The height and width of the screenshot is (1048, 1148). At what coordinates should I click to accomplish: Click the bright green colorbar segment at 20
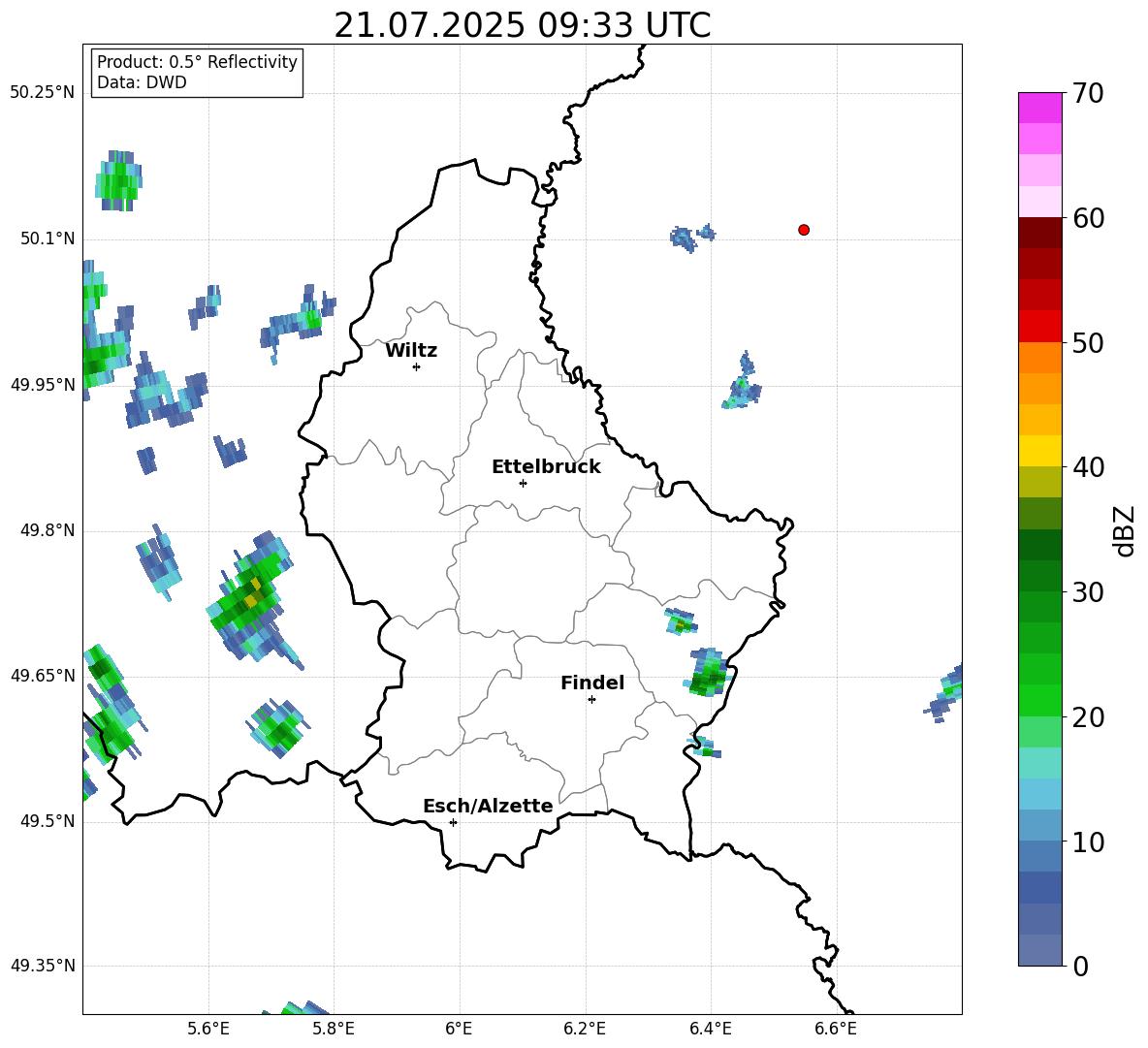click(x=1039, y=700)
